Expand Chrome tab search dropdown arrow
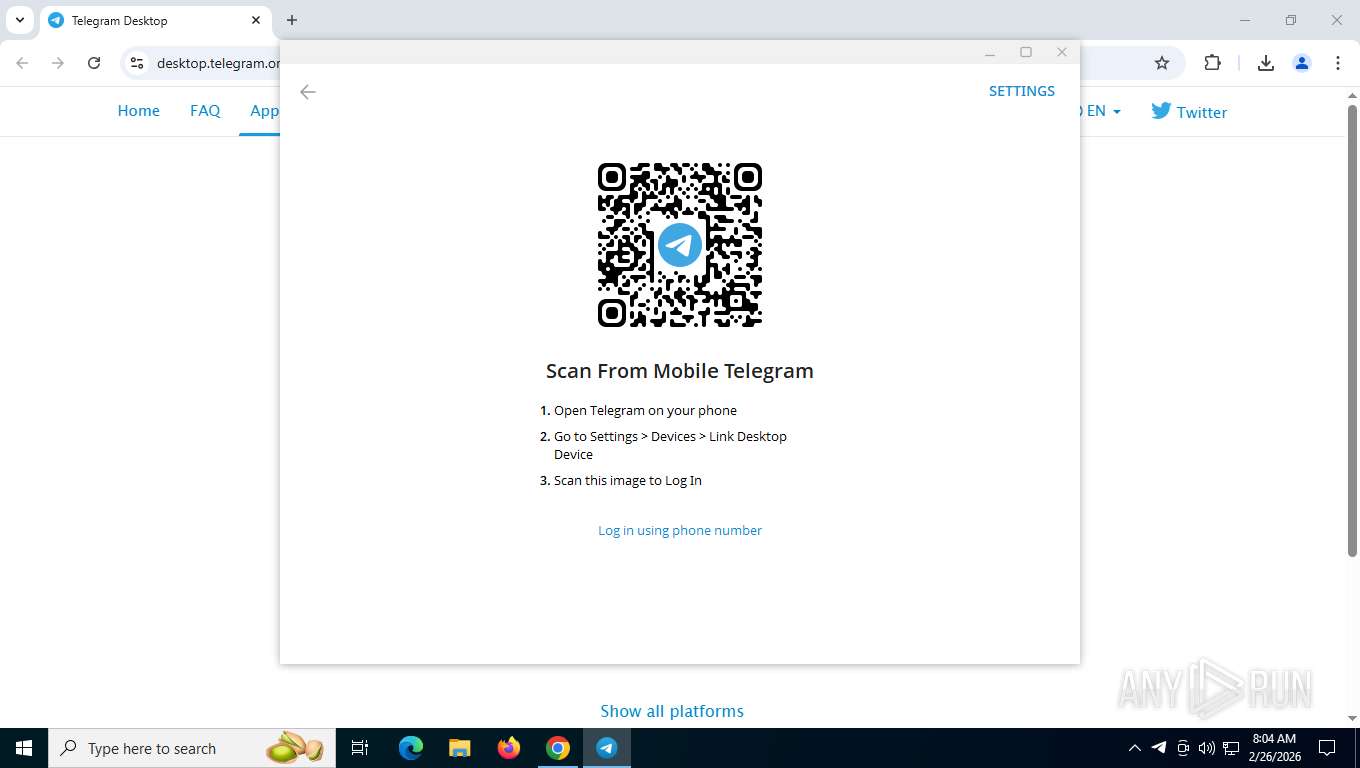This screenshot has width=1360, height=768. point(19,20)
